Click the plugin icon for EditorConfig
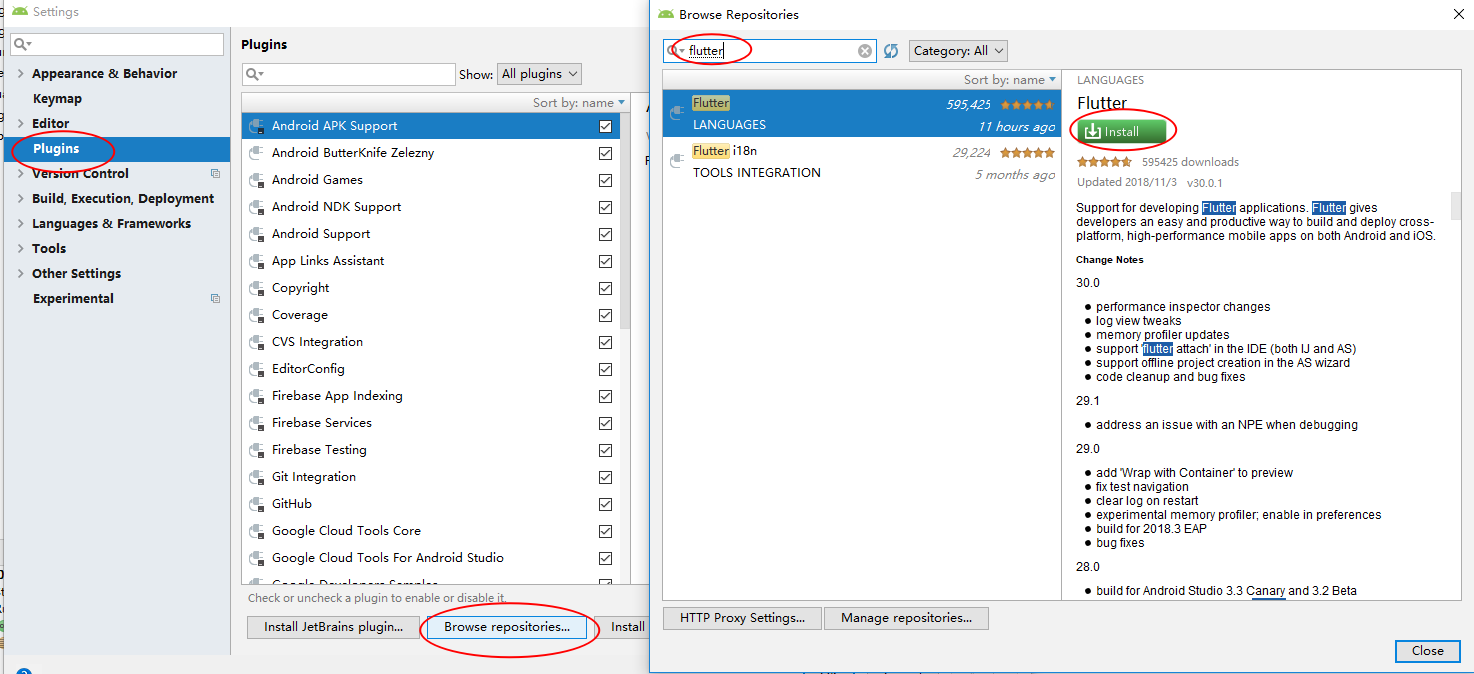 [x=257, y=369]
